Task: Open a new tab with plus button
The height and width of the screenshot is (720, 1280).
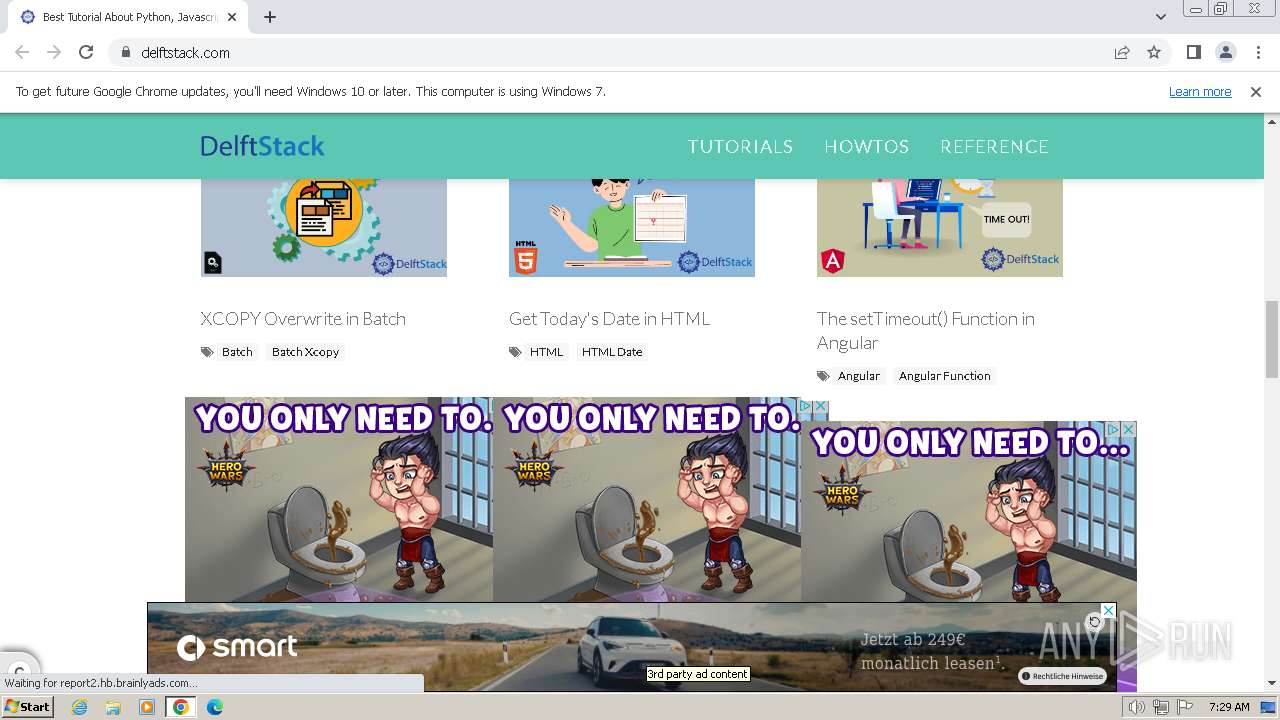Action: [x=270, y=17]
